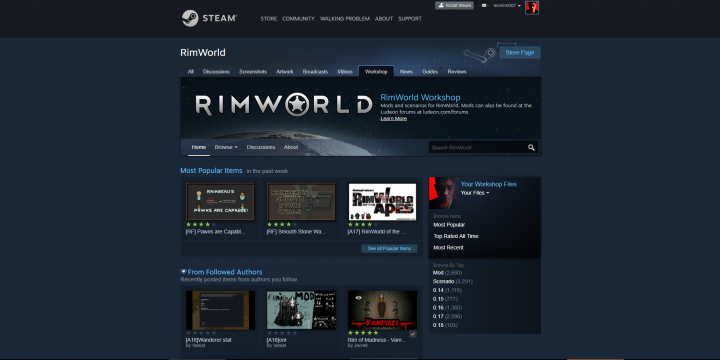Open the Browse dropdown in workshop navigation
This screenshot has height=360, width=720.
[x=226, y=147]
